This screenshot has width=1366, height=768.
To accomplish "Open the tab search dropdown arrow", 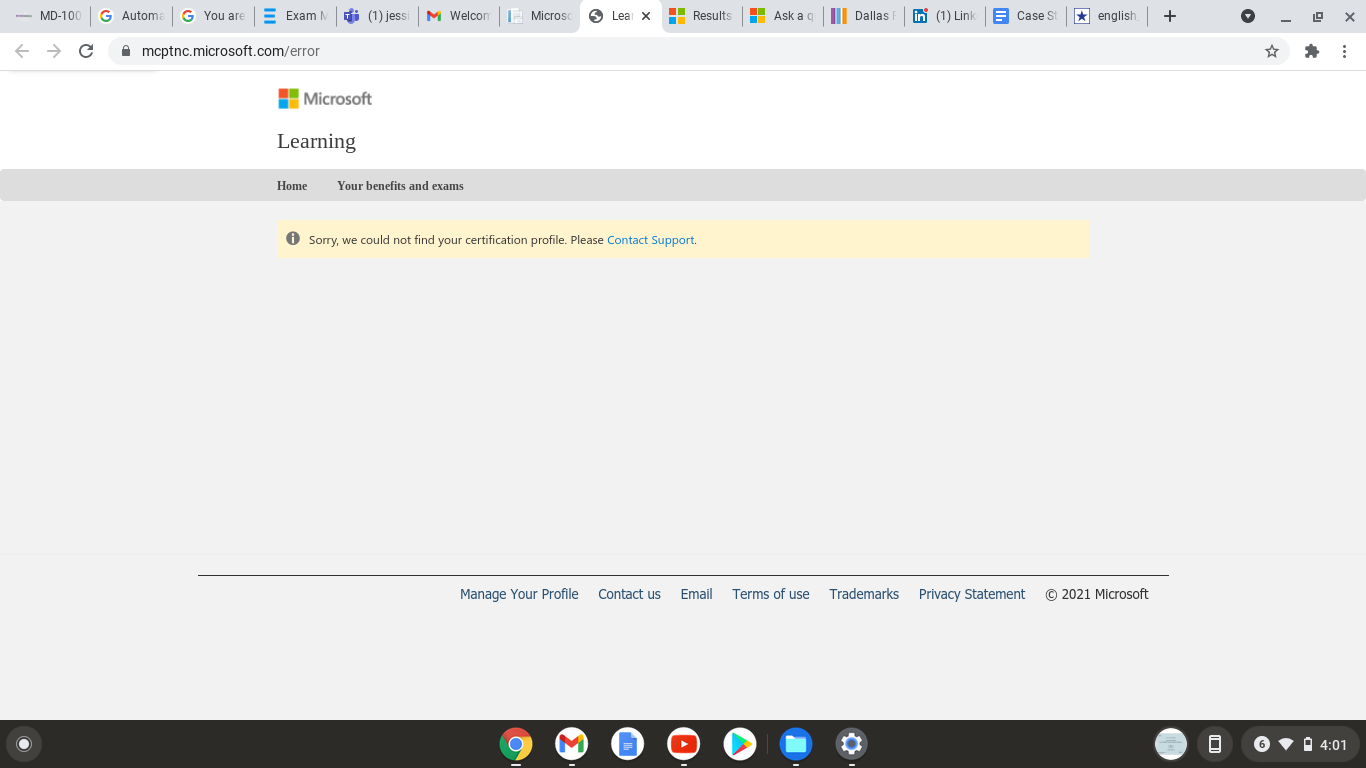I will point(1248,16).
